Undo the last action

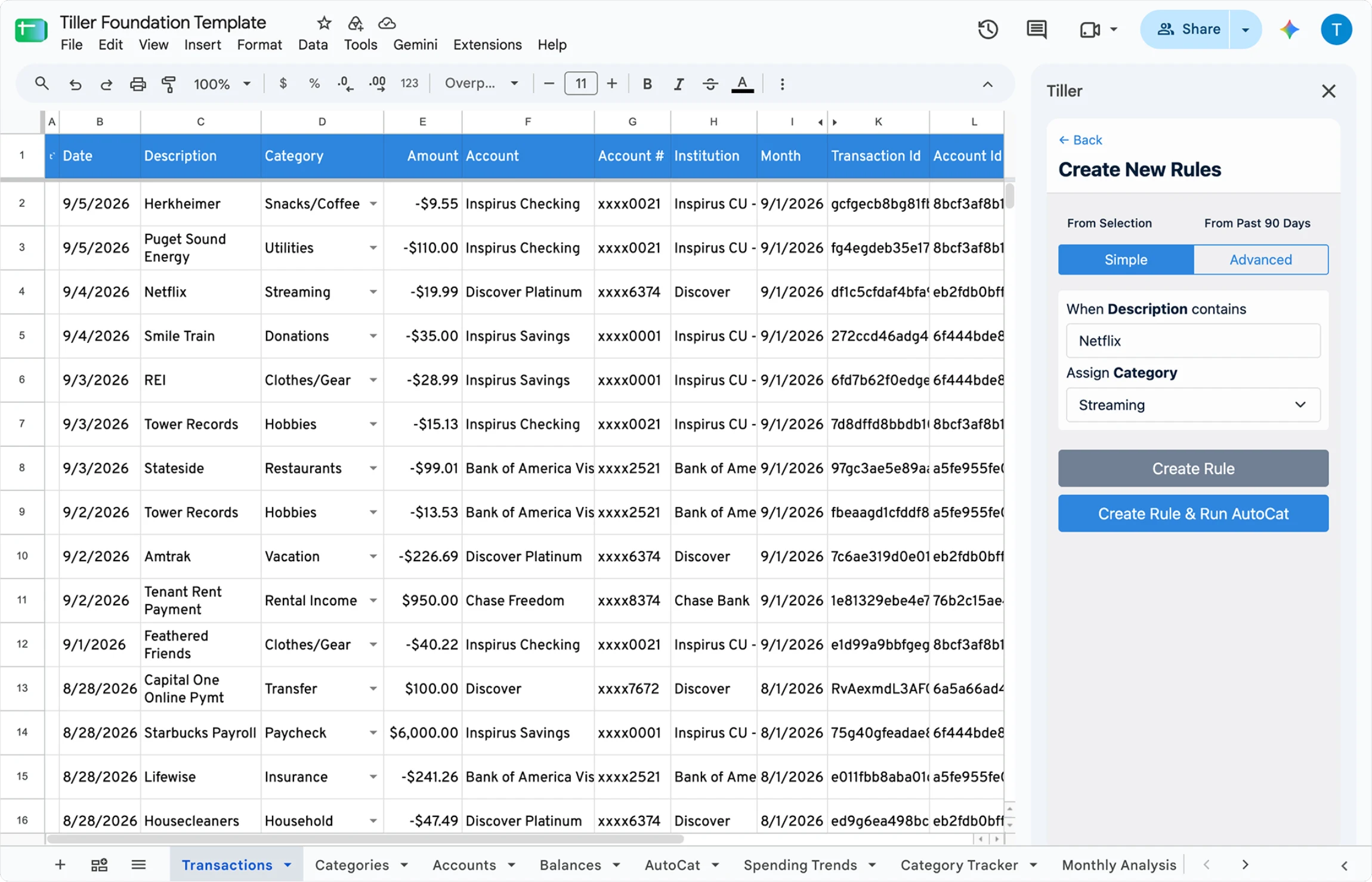click(75, 84)
